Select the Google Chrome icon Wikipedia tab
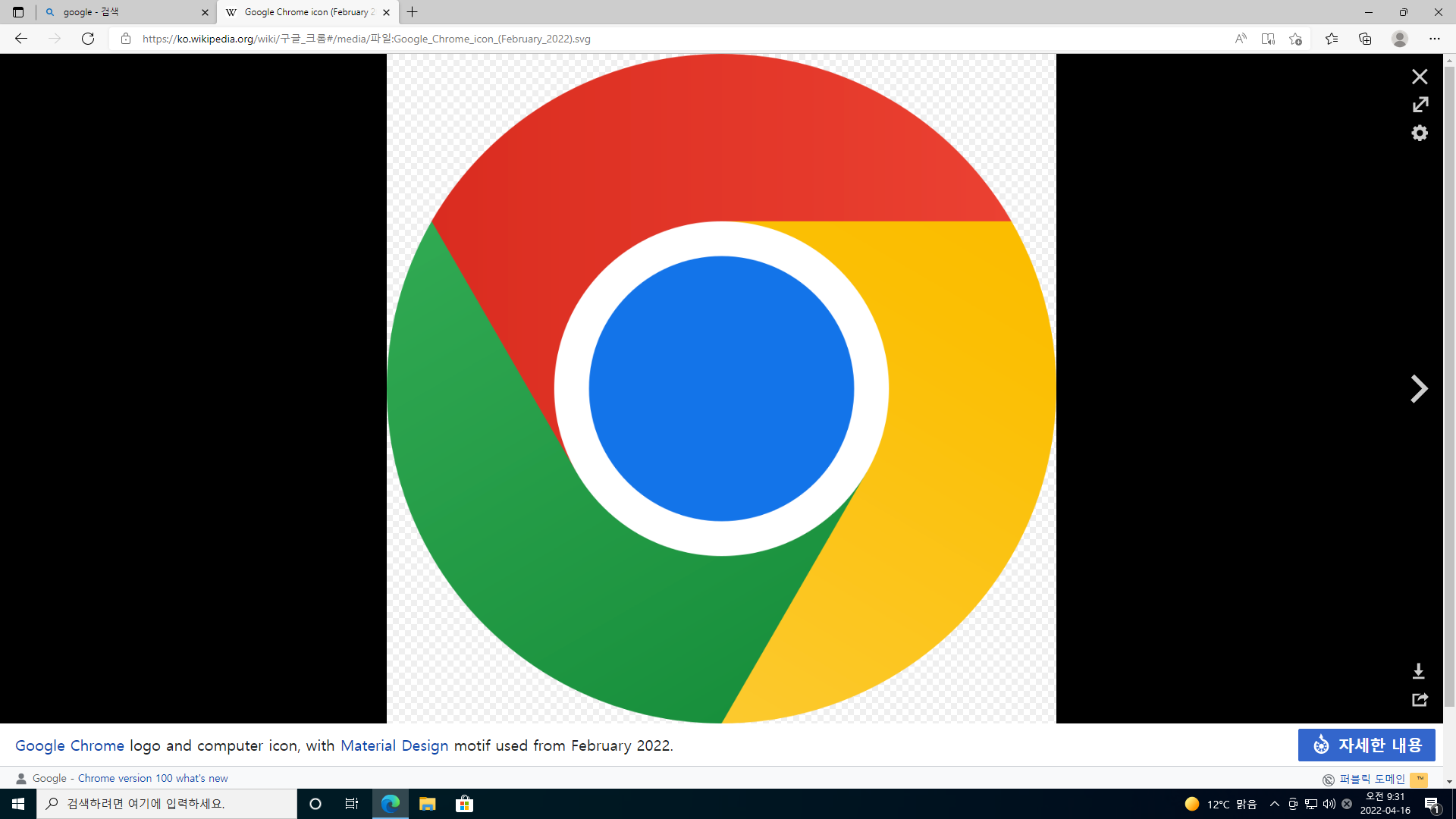This screenshot has height=819, width=1456. (307, 12)
